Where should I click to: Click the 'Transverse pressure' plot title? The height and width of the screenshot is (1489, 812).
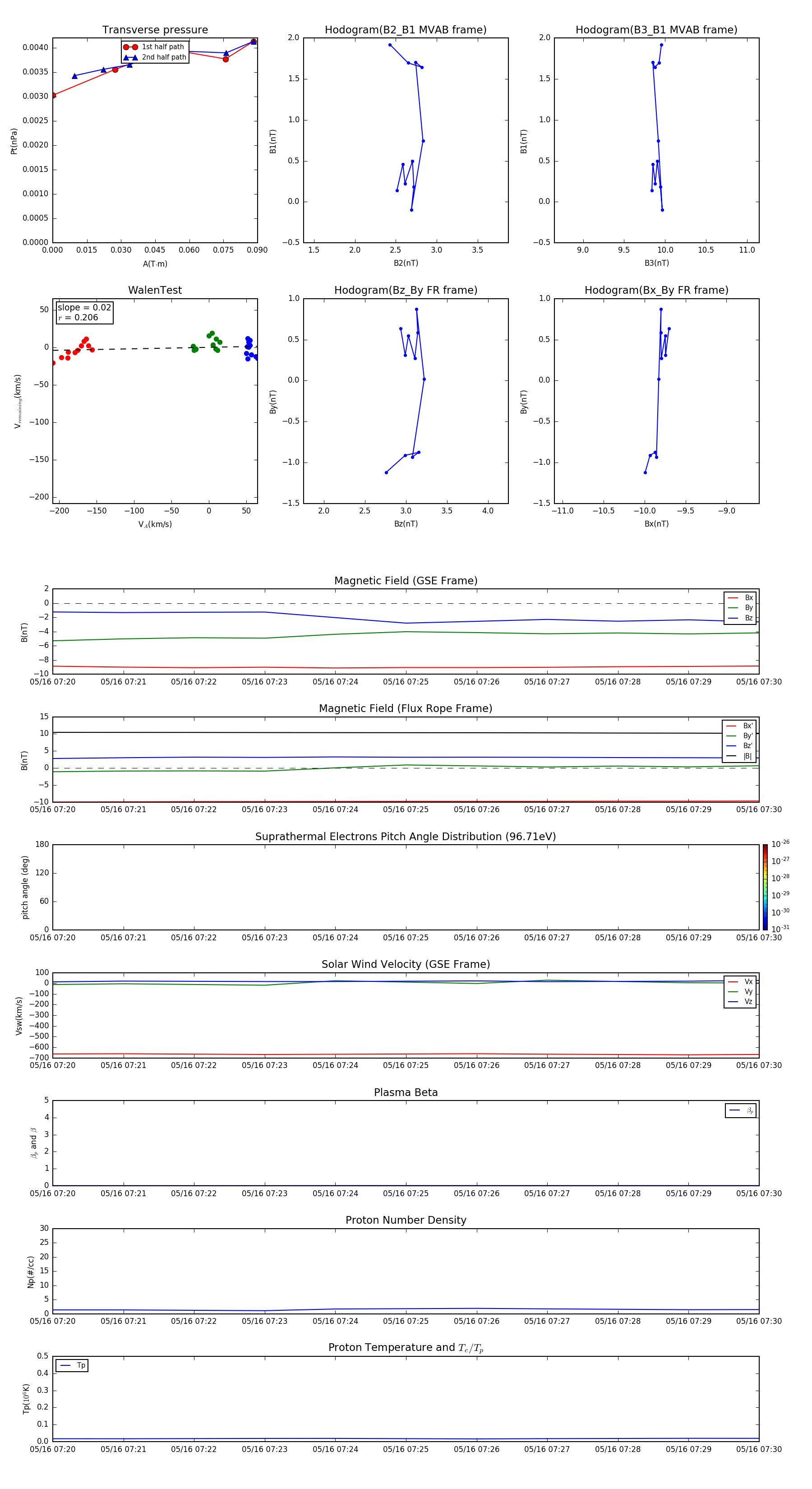point(155,30)
